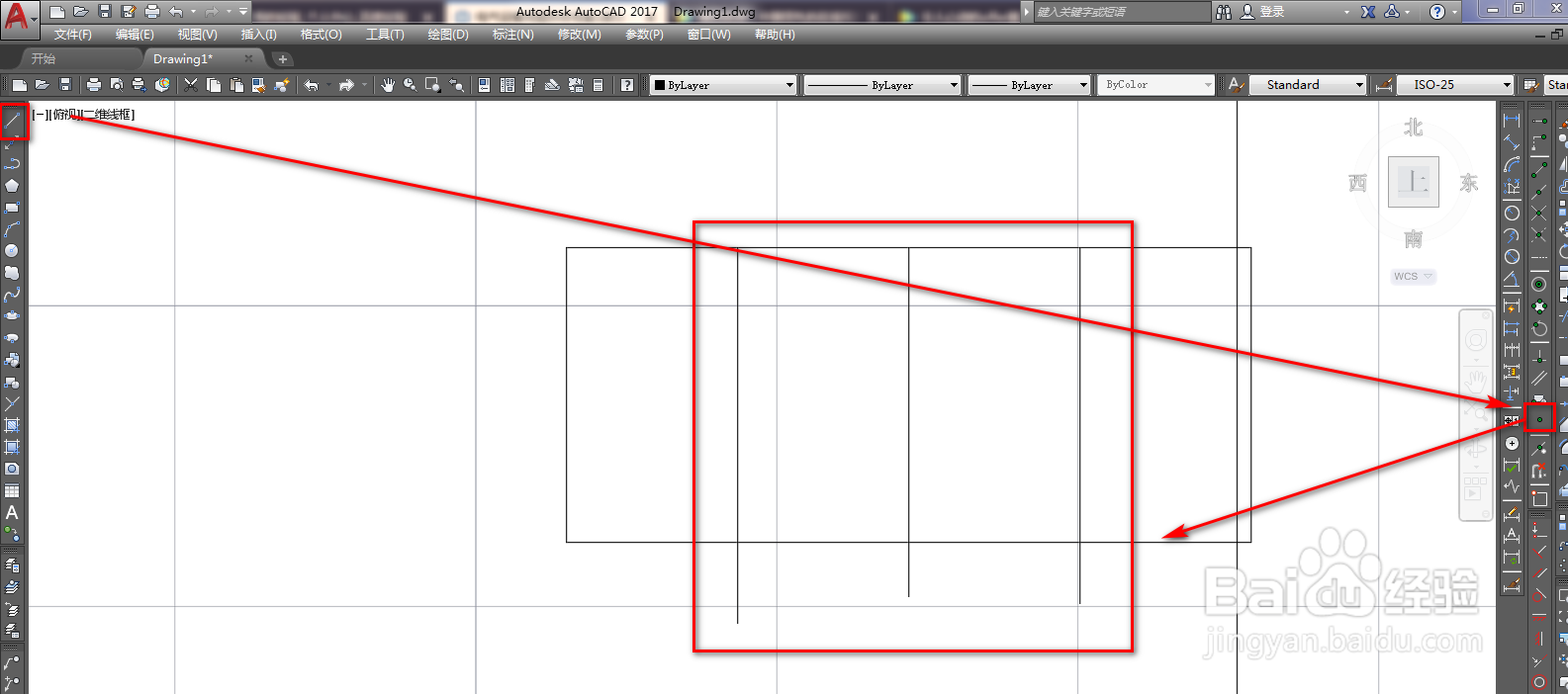The width and height of the screenshot is (1568, 694).
Task: Click the Paste clipboard icon
Action: (x=236, y=85)
